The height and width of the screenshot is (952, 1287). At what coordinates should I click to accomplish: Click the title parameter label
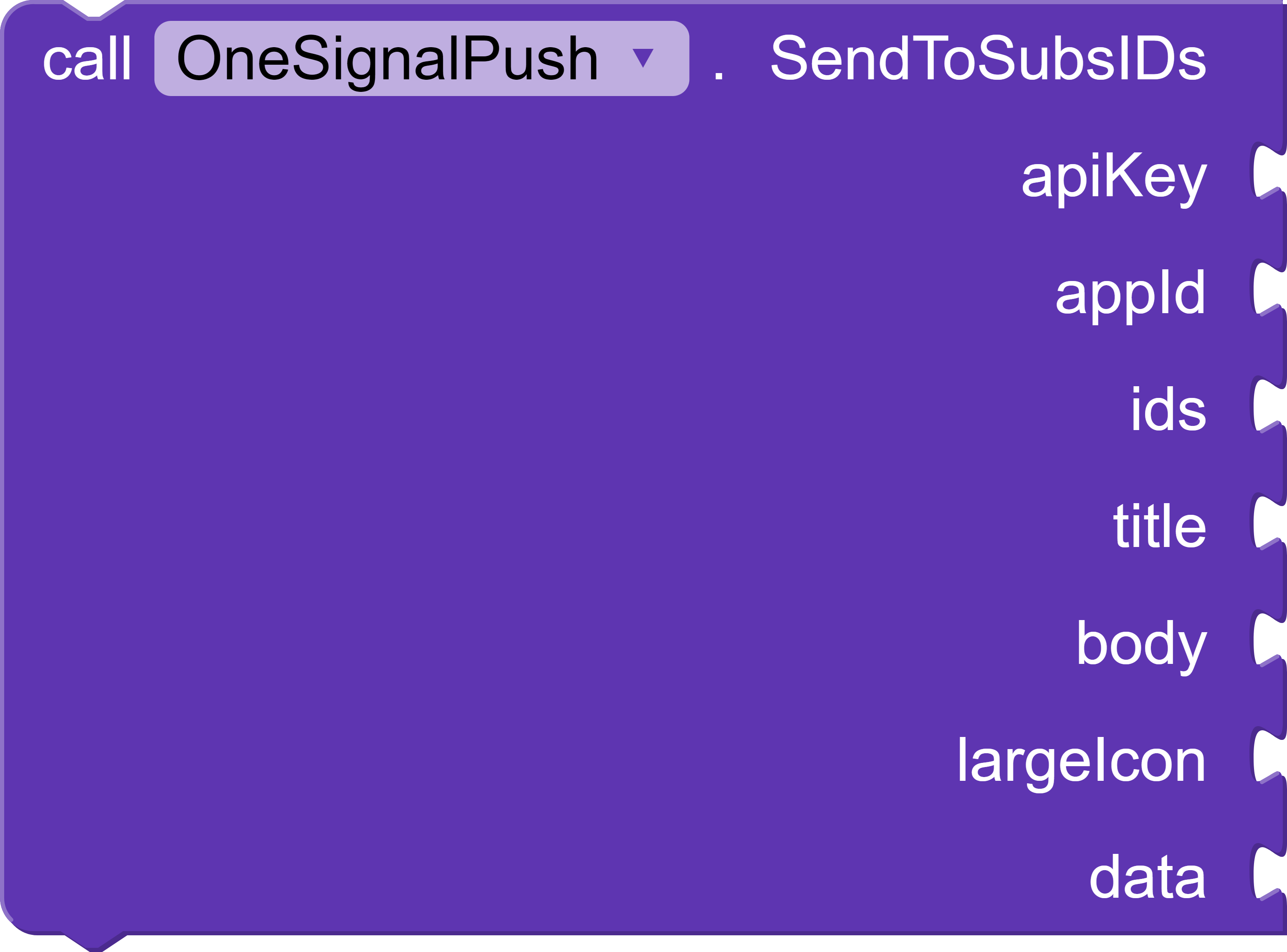[x=1160, y=527]
